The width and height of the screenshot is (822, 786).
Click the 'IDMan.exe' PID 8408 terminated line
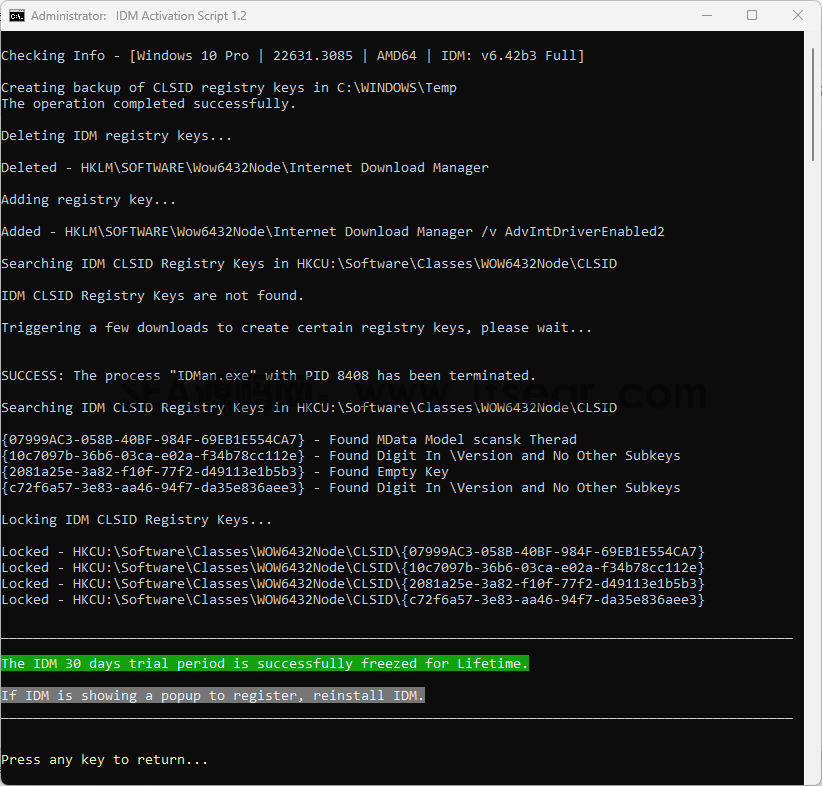pos(268,376)
